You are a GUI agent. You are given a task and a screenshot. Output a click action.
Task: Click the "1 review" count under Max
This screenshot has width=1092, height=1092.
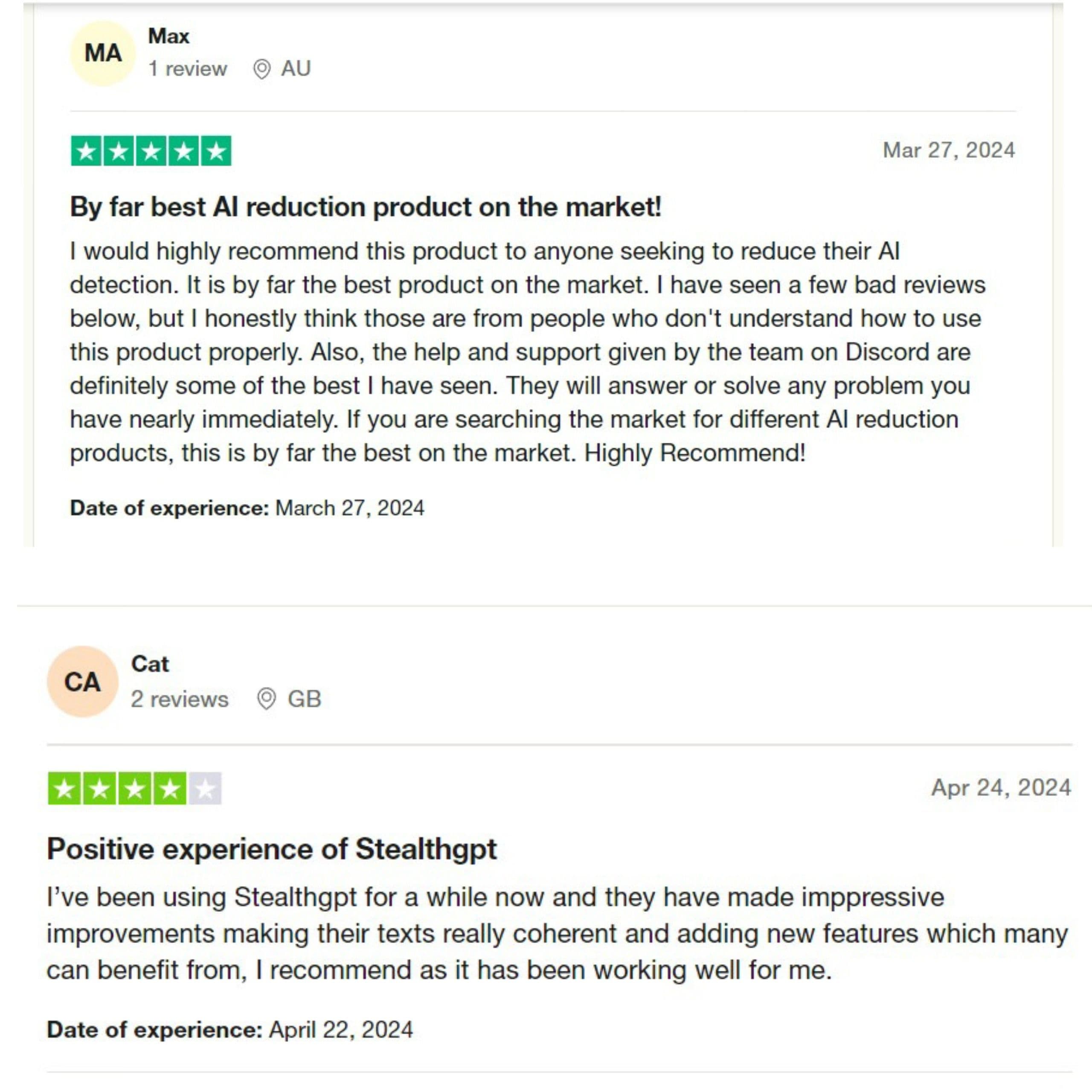tap(188, 69)
